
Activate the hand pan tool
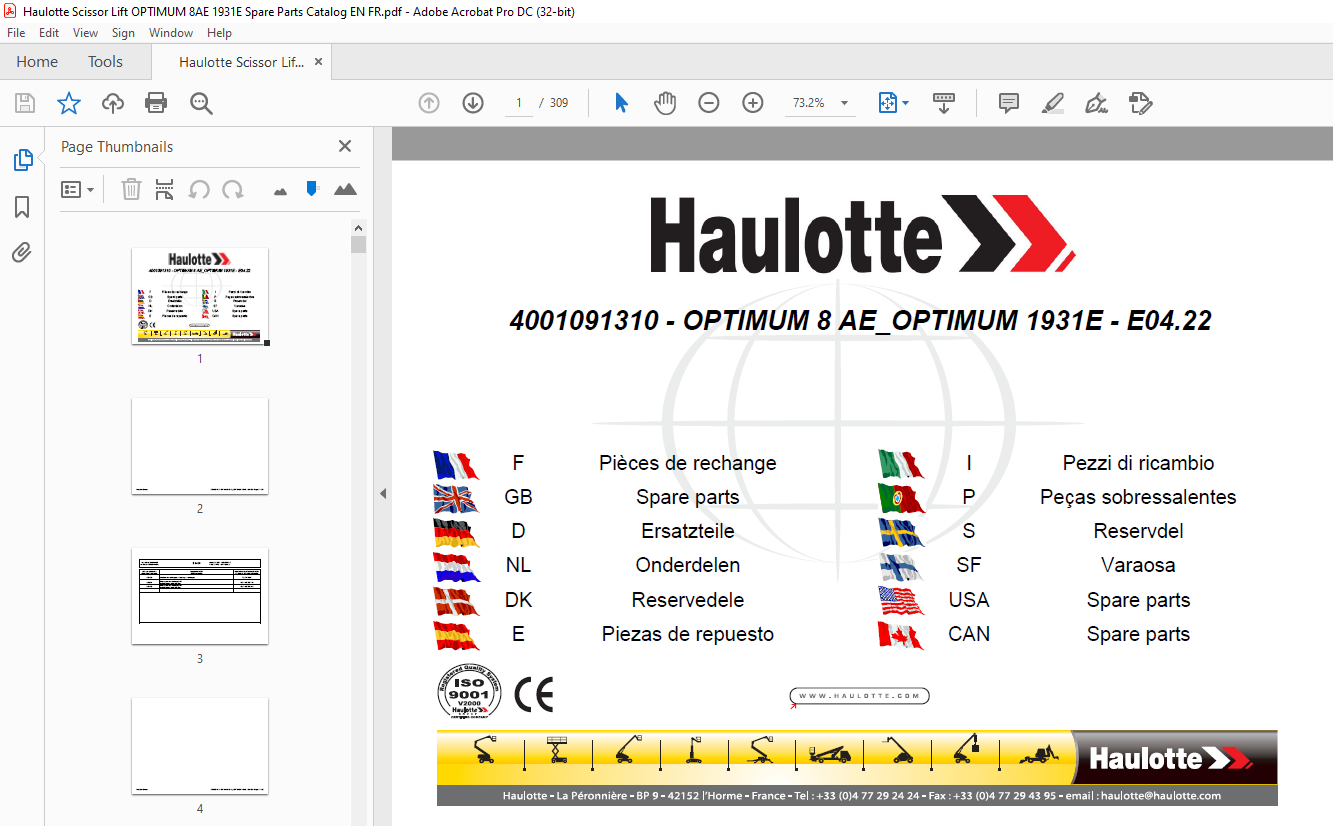click(x=665, y=103)
